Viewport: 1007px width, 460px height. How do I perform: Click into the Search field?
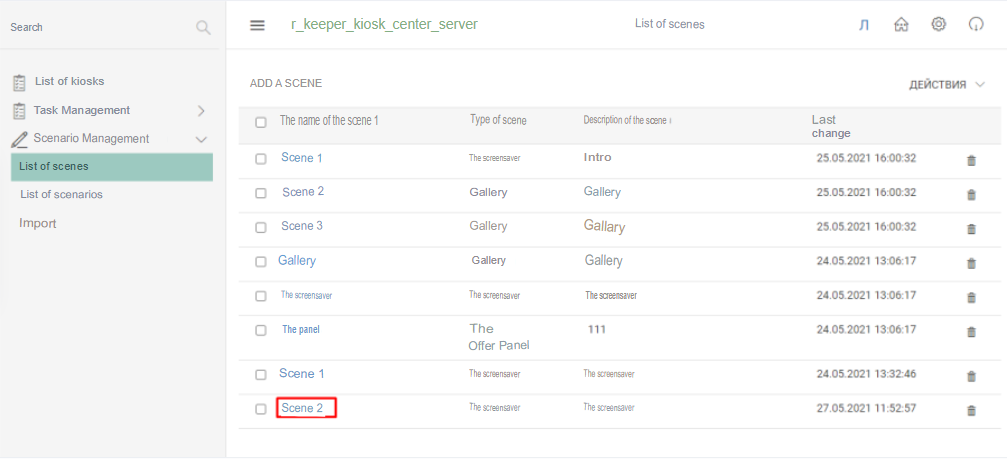tap(95, 28)
